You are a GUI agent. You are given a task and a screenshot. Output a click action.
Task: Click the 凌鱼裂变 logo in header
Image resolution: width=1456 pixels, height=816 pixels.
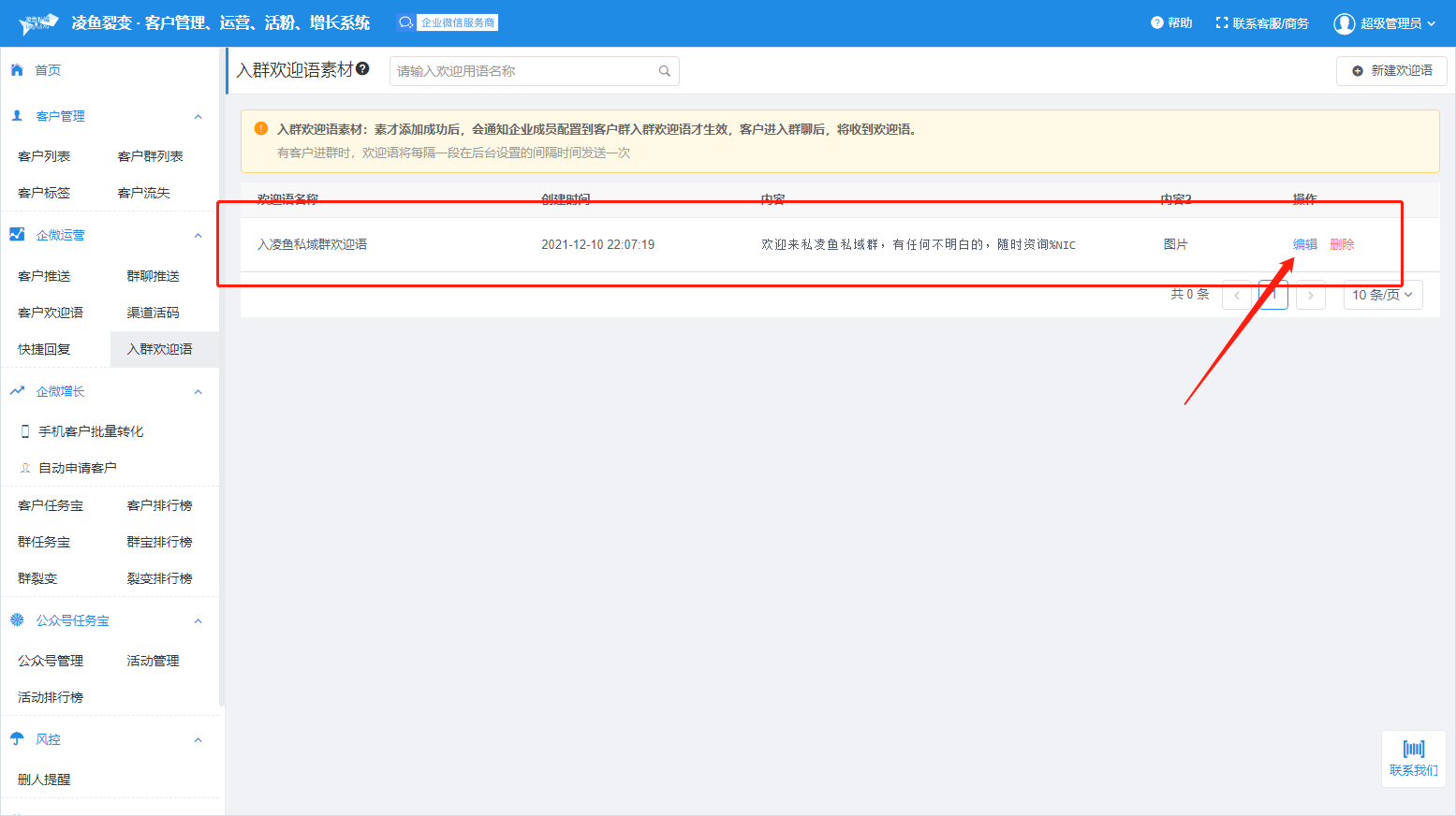pyautogui.click(x=39, y=23)
